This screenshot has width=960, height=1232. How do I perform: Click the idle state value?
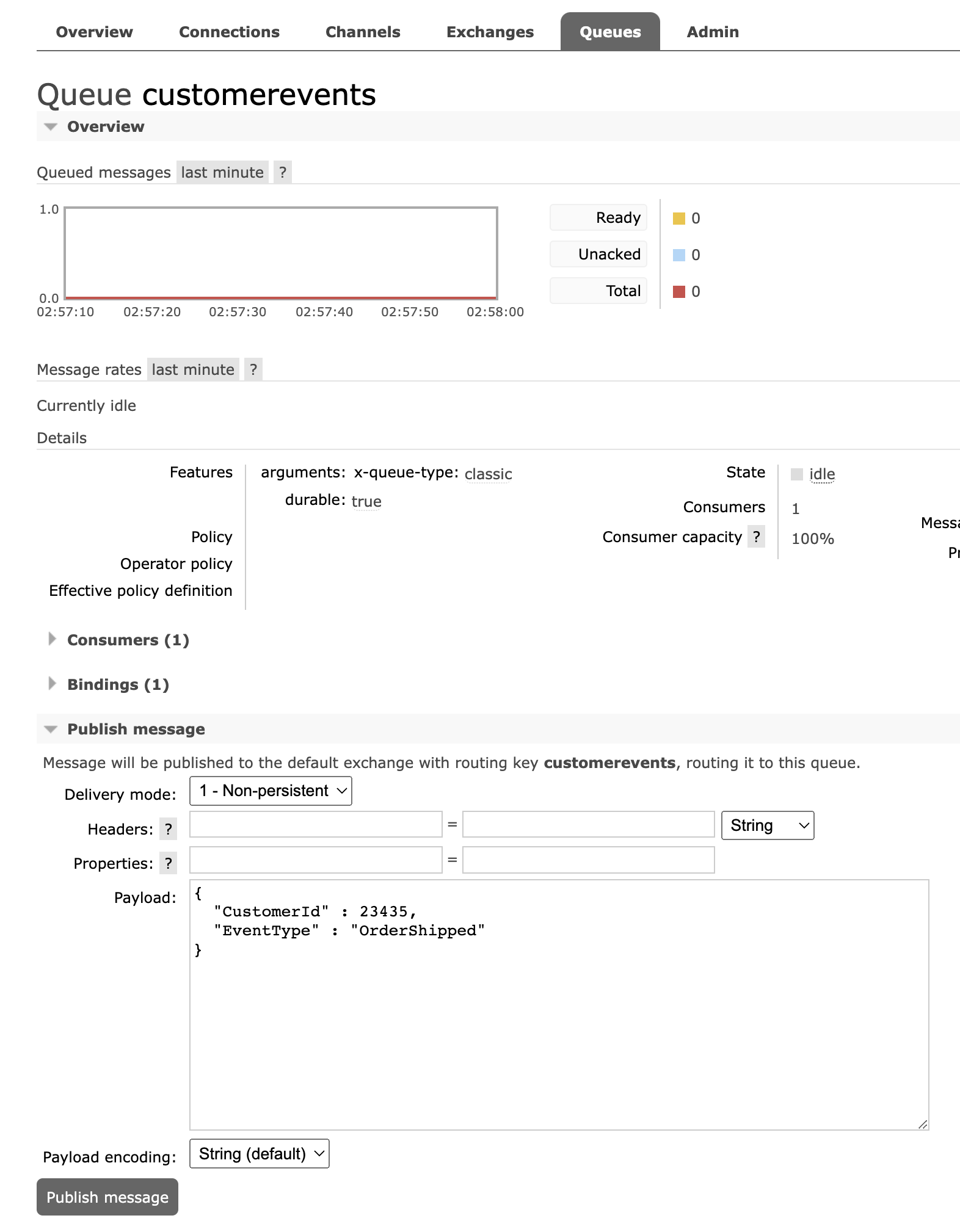(822, 474)
